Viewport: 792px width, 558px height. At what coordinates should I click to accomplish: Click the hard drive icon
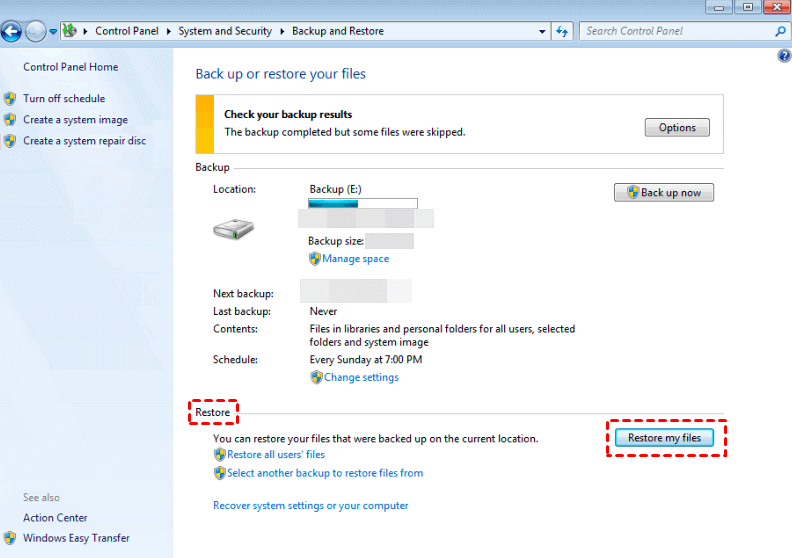coord(233,229)
